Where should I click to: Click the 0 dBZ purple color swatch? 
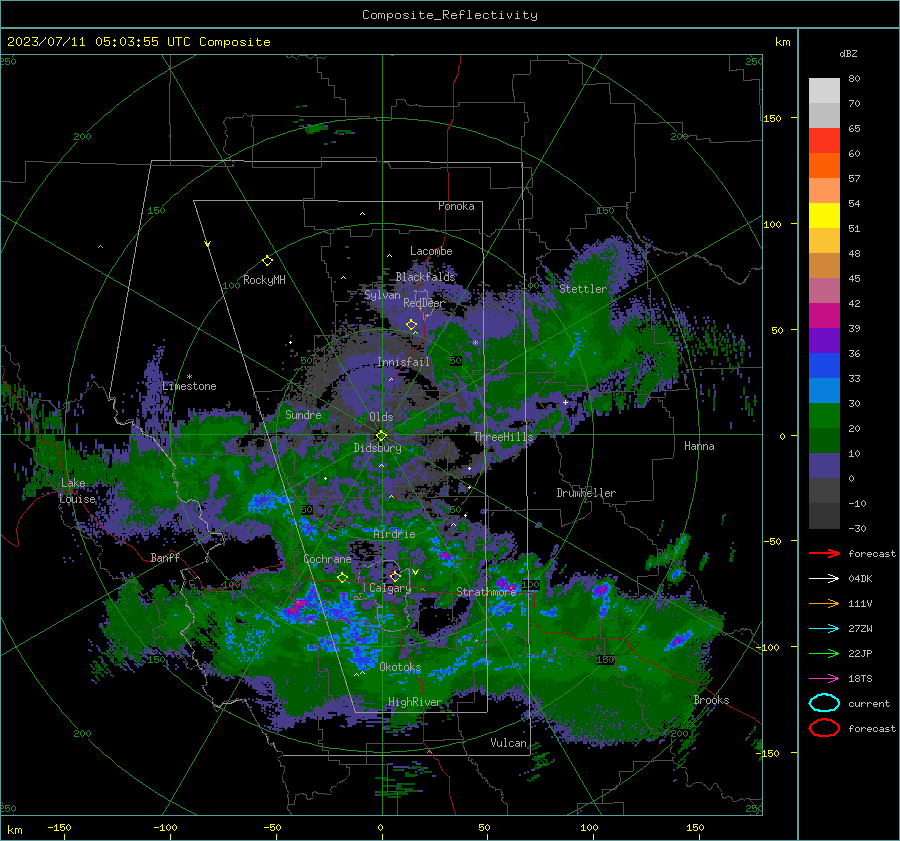(824, 466)
